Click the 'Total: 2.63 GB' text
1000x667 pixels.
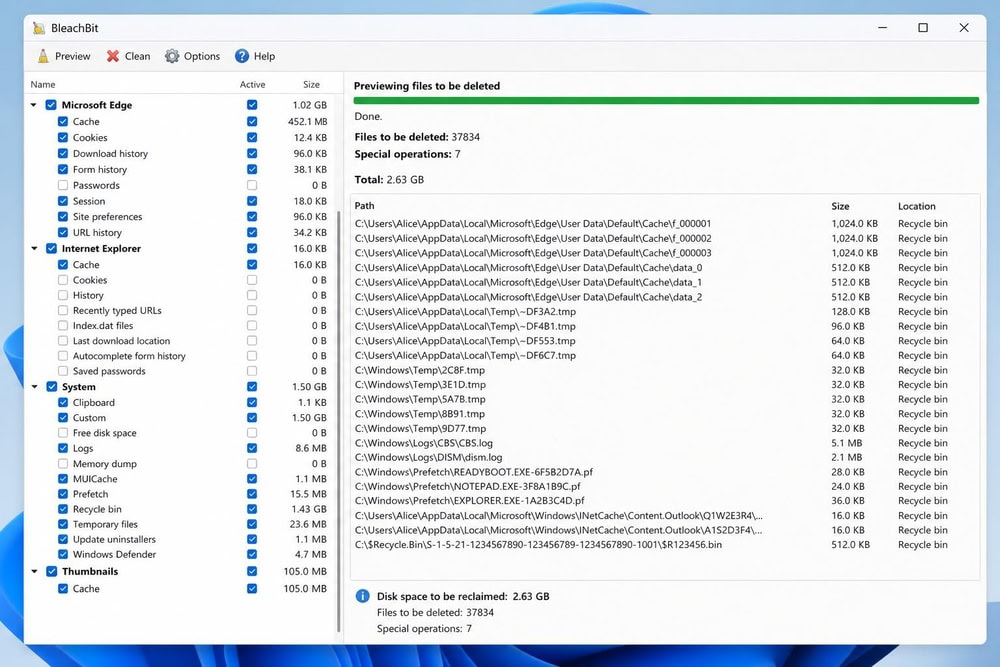coord(389,180)
